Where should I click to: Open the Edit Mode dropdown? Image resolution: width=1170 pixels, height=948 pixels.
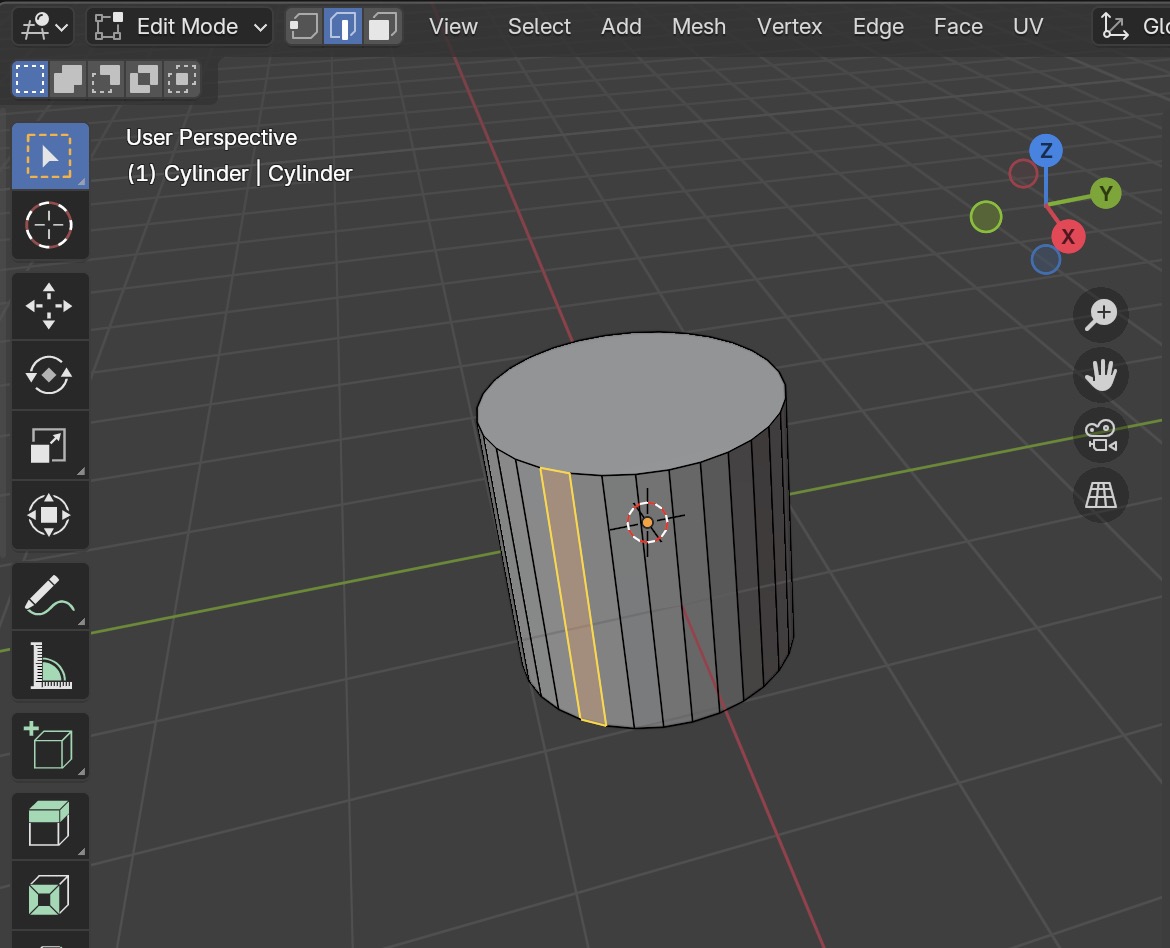[180, 27]
